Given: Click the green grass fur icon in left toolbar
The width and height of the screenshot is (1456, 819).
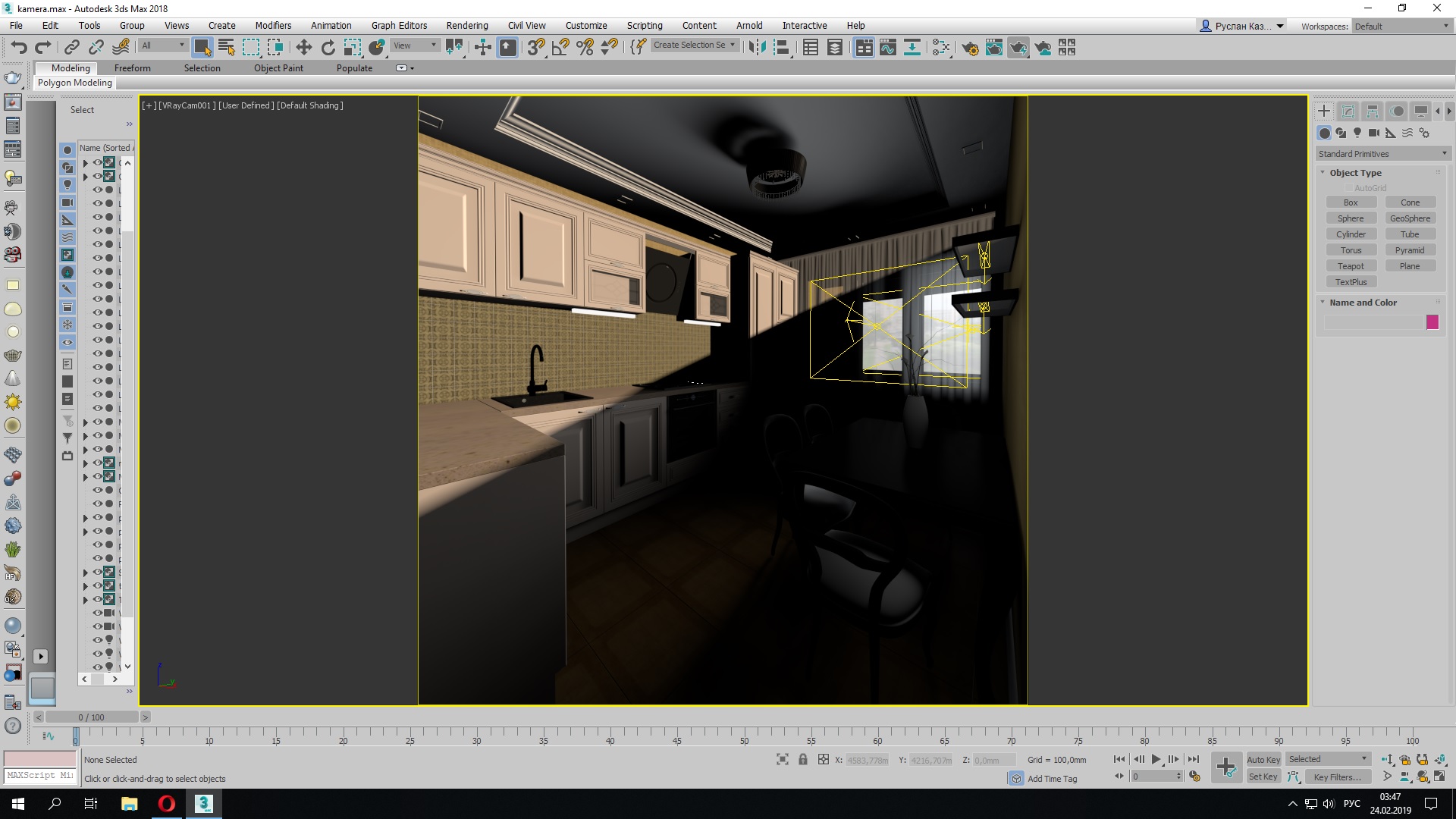Looking at the screenshot, I should (13, 549).
